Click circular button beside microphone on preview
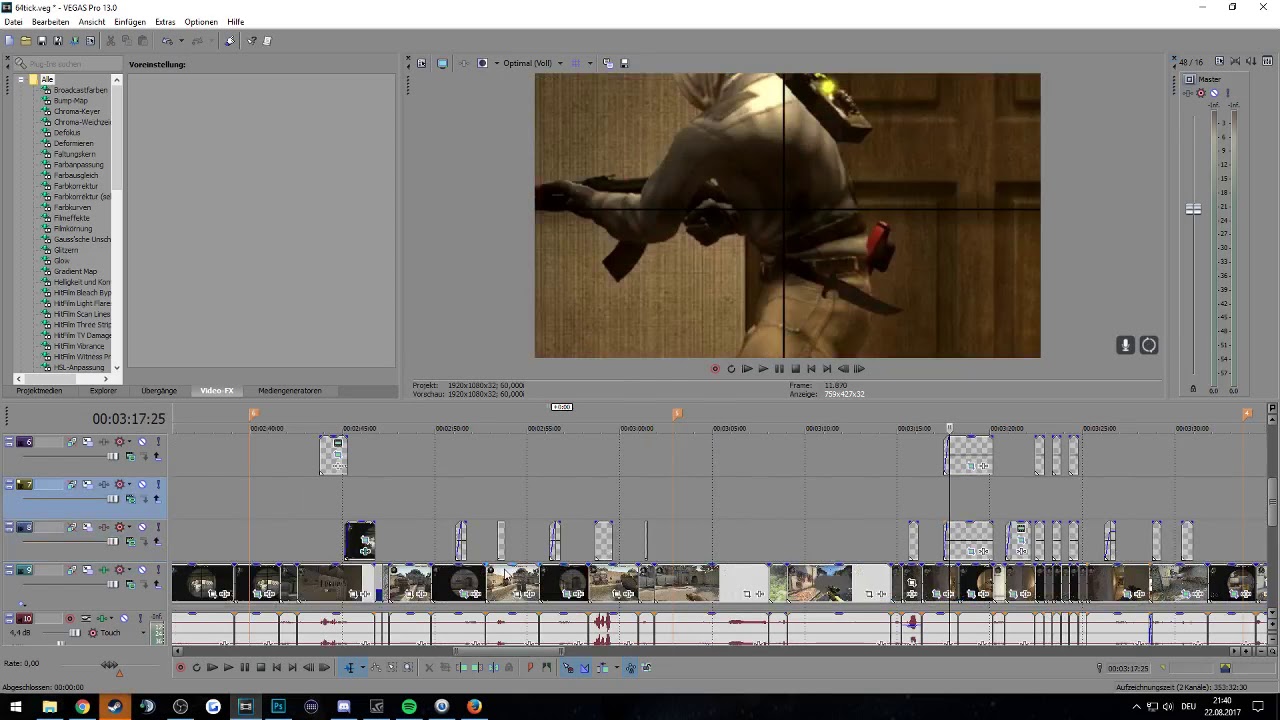1280x720 pixels. [x=1148, y=345]
